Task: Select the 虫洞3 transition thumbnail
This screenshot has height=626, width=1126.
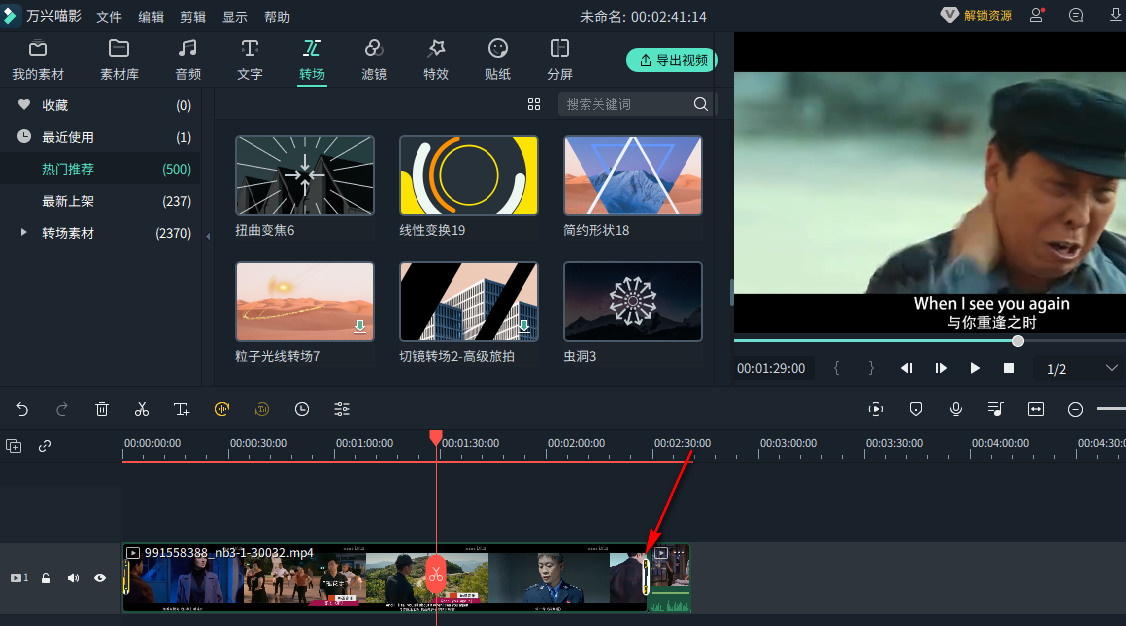Action: pyautogui.click(x=632, y=301)
